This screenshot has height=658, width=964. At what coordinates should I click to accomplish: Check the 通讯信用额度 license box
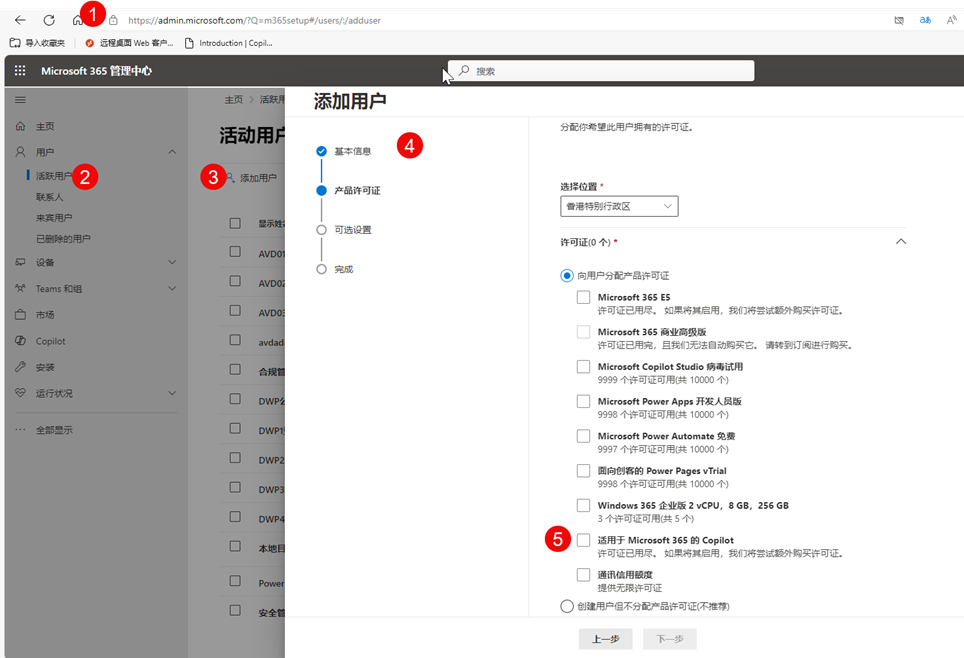pyautogui.click(x=583, y=575)
